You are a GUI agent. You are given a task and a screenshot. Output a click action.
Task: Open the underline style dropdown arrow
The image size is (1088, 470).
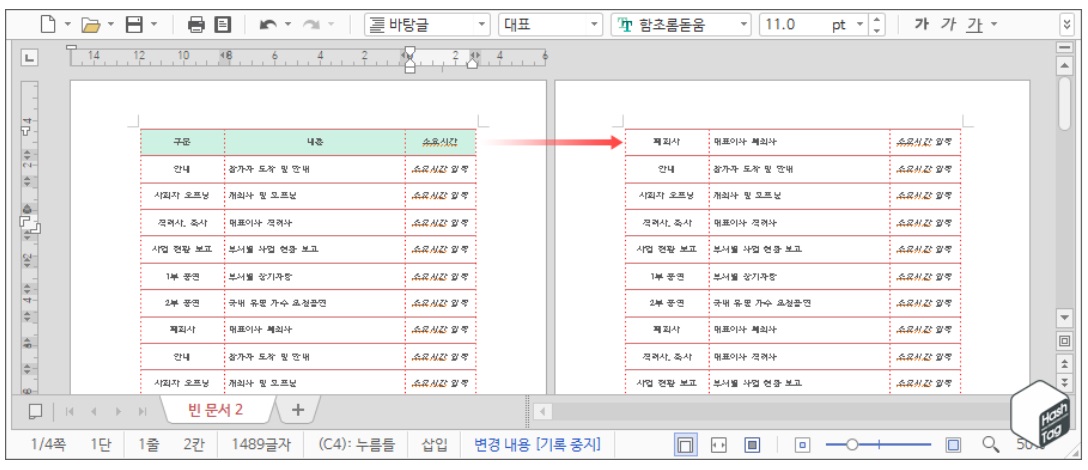click(x=994, y=25)
